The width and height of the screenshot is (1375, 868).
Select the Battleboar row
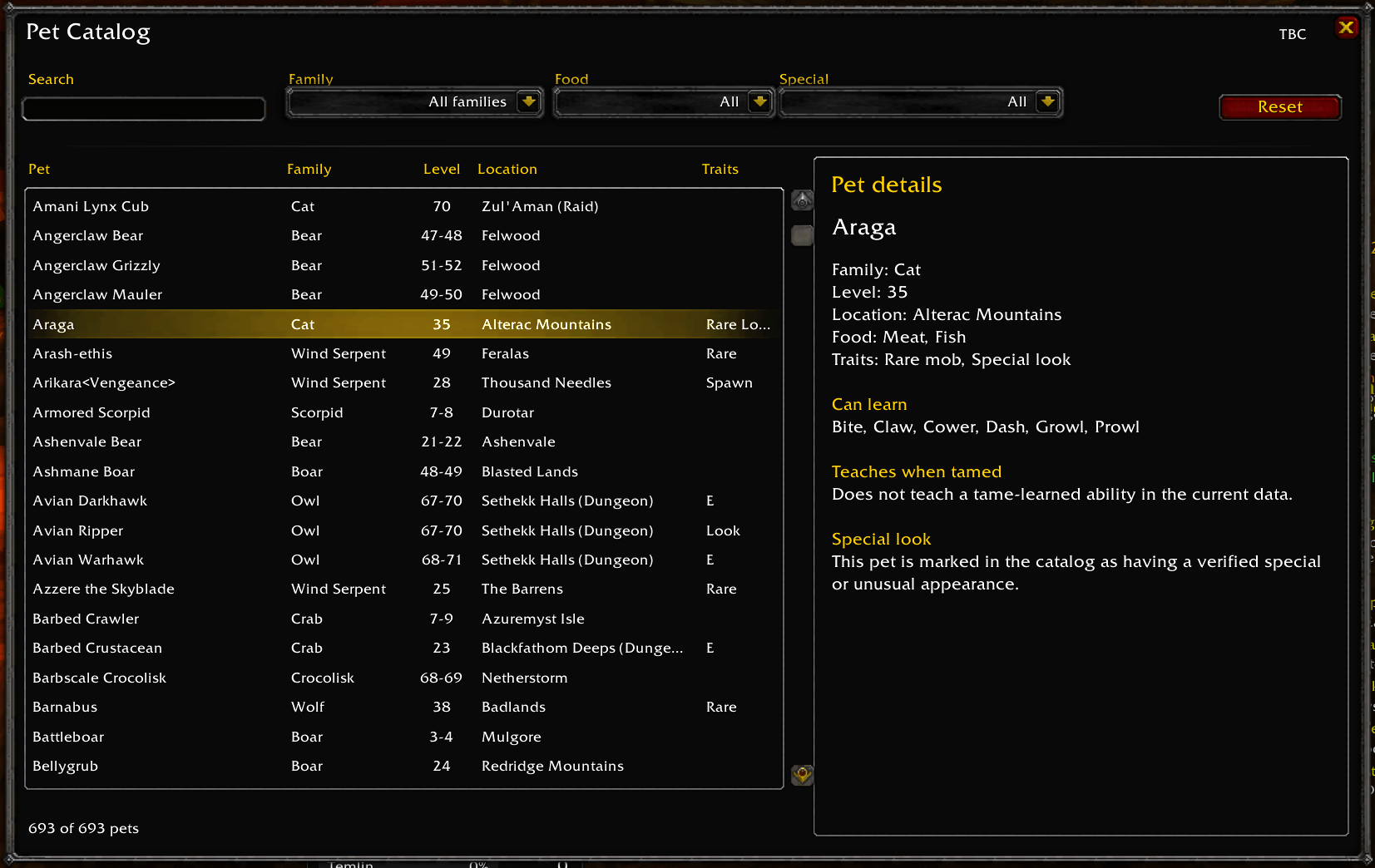coord(404,737)
